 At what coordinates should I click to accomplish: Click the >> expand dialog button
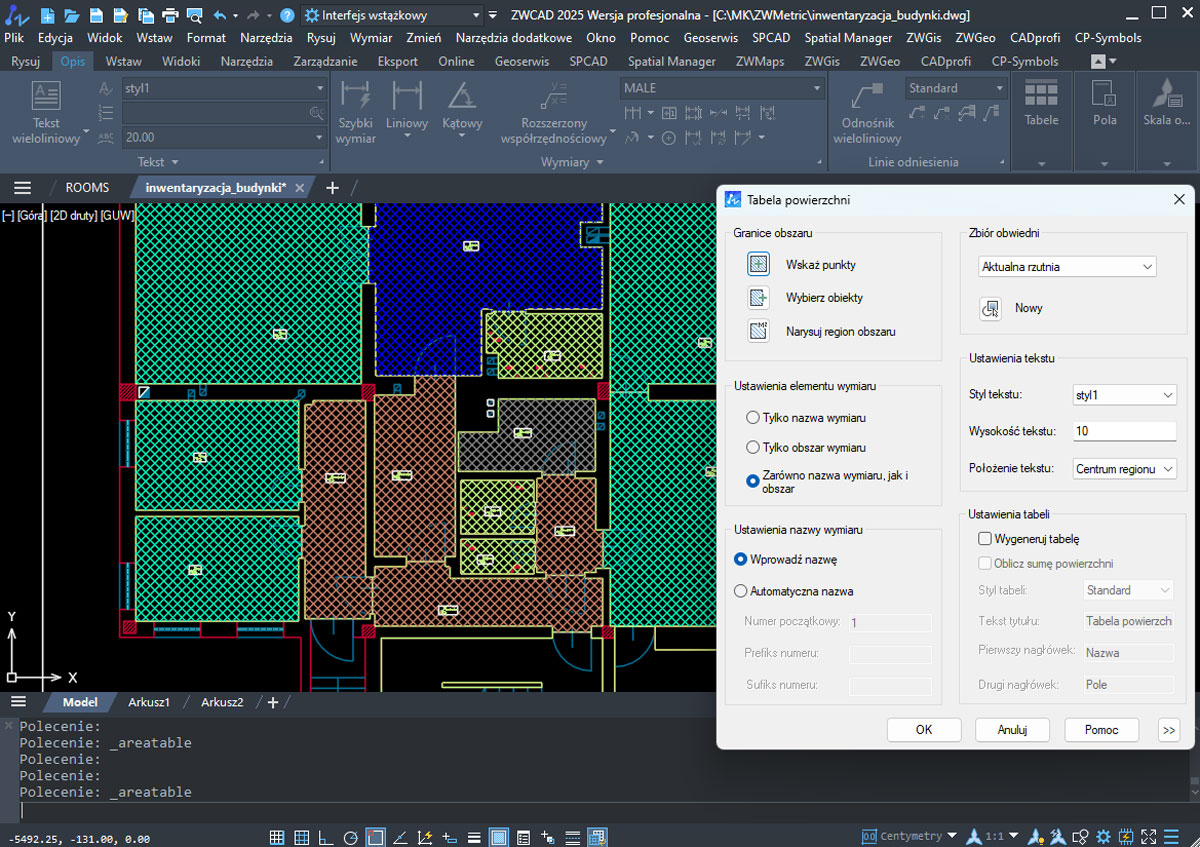pos(1169,730)
